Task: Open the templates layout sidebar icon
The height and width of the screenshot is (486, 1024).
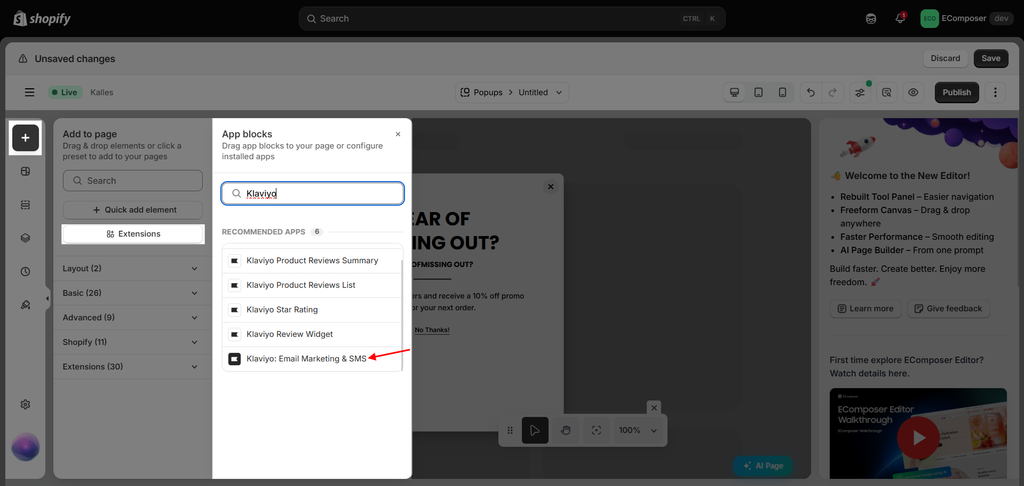Action: [25, 171]
